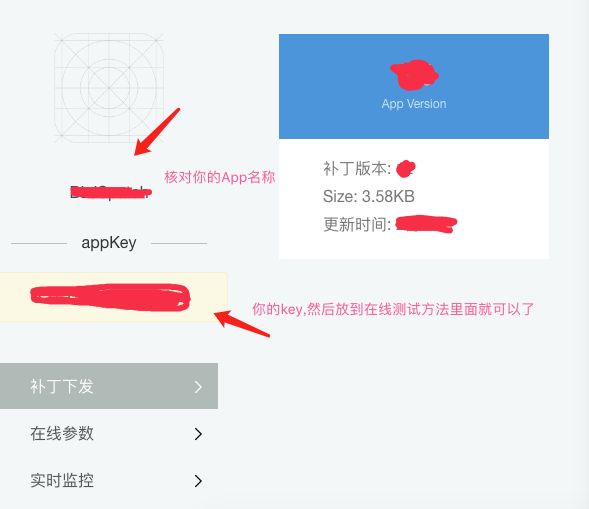Click the redacted app name under the icon
This screenshot has width=589, height=509.
pyautogui.click(x=111, y=192)
